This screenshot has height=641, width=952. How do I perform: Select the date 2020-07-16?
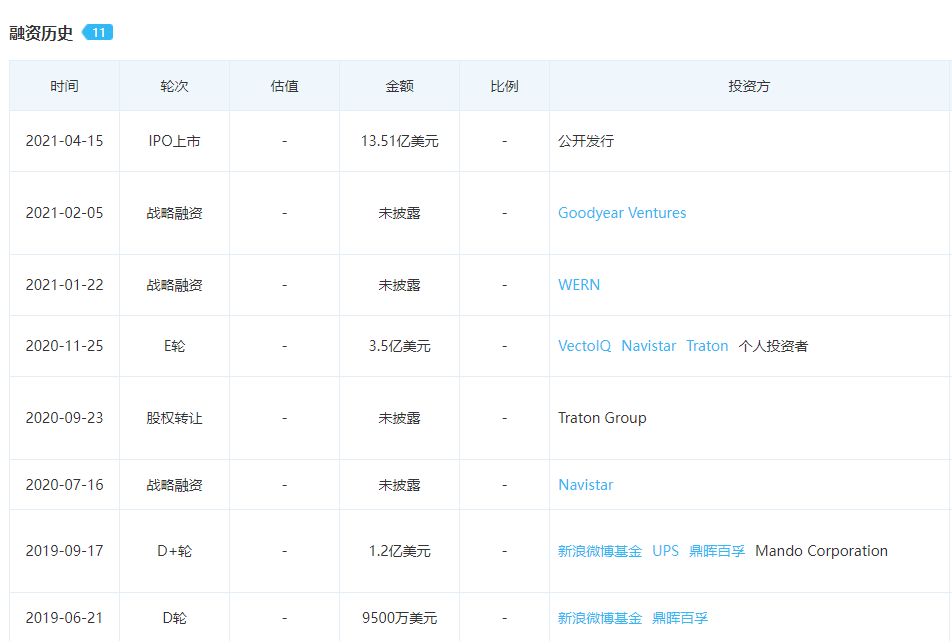click(64, 485)
